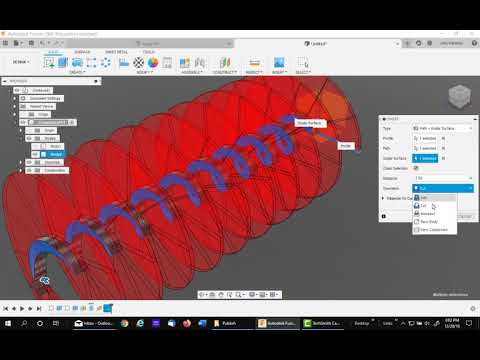Click the taskbar search icon
The height and width of the screenshot is (360, 480).
(24, 323)
